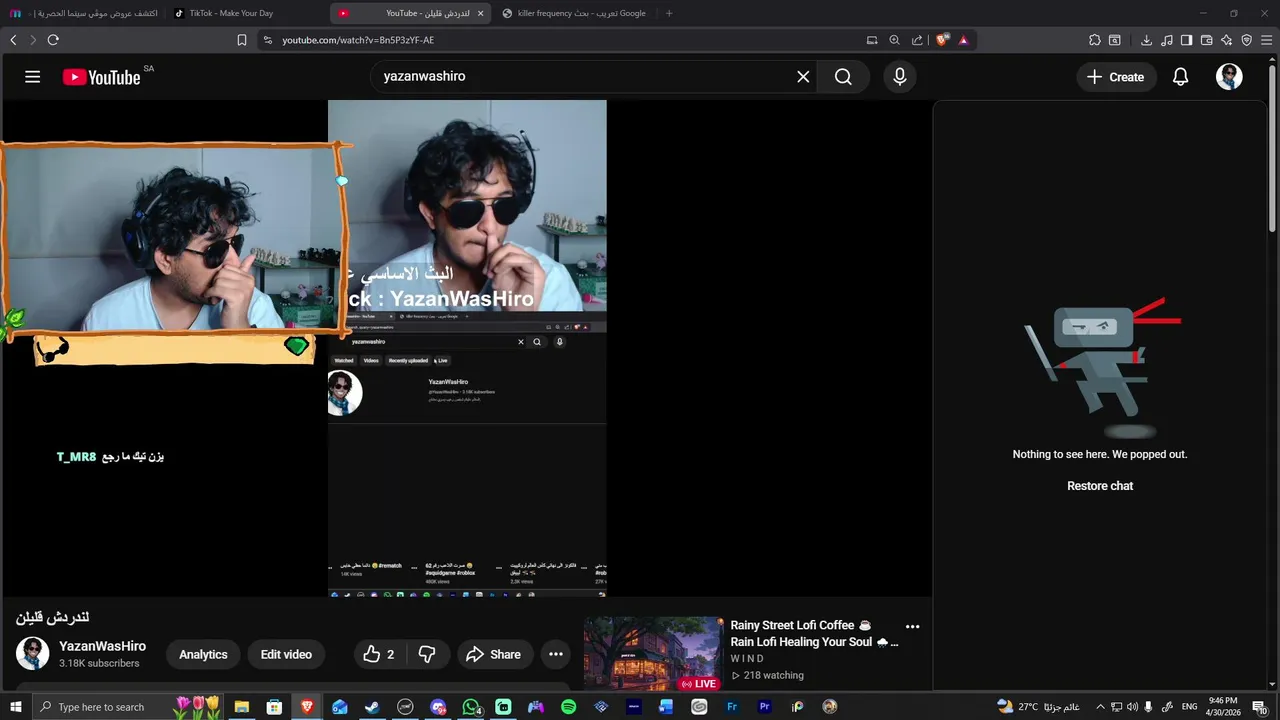Image resolution: width=1280 pixels, height=720 pixels.
Task: Open options for Rainy Street Lofi video
Action: click(x=912, y=627)
